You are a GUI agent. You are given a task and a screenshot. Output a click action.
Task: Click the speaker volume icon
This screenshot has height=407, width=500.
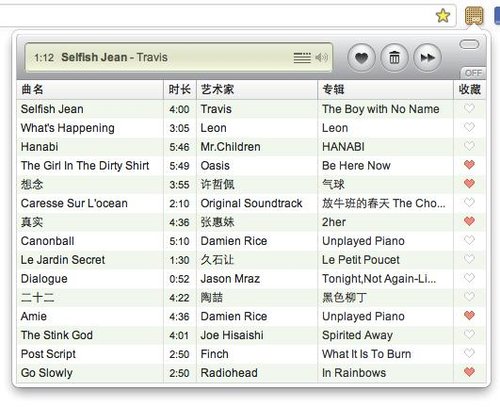pos(322,58)
